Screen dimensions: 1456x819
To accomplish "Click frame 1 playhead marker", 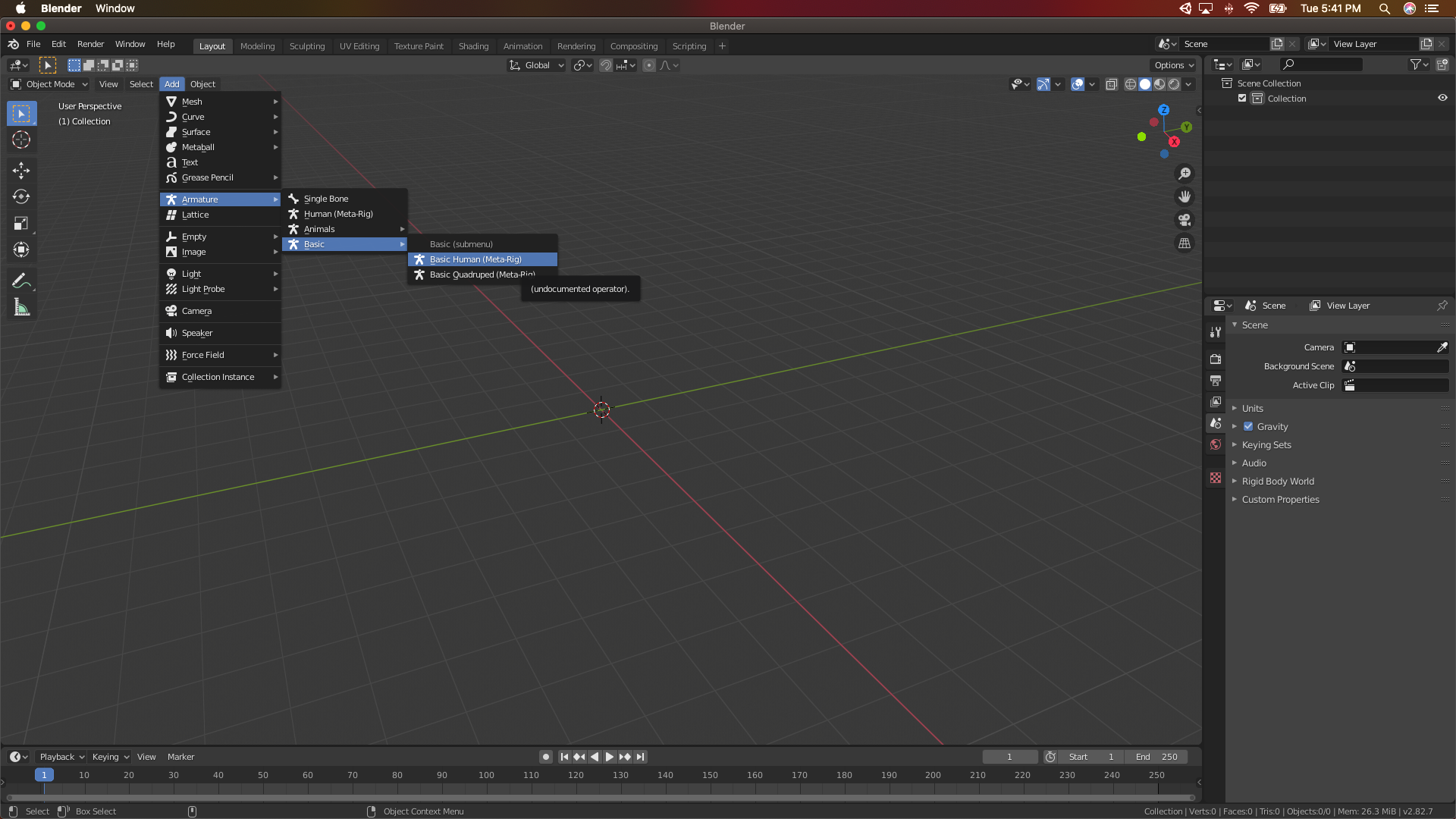I will pos(44,775).
